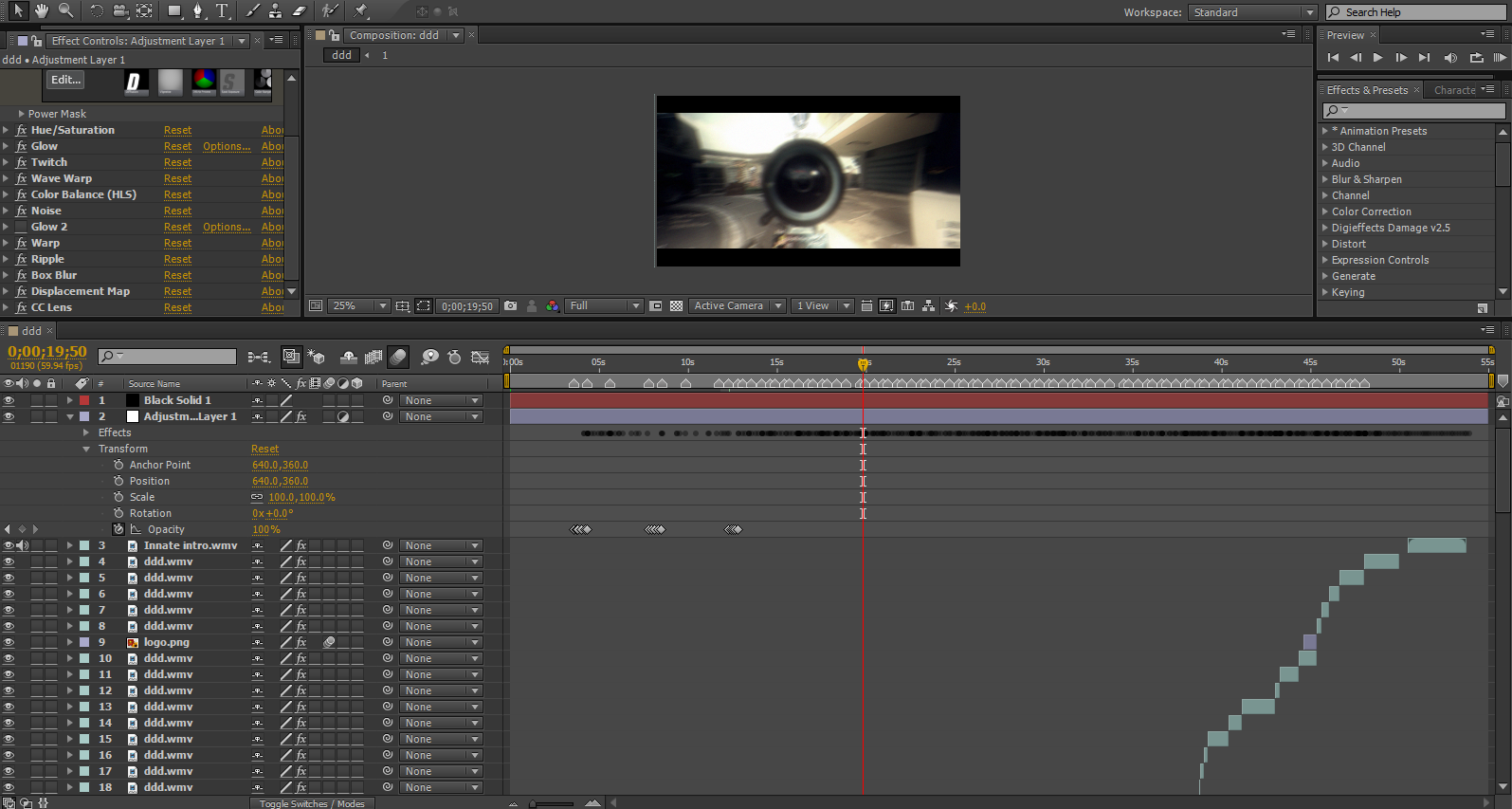The image size is (1512, 809).
Task: Select the Preview panel tab
Action: (x=1345, y=35)
